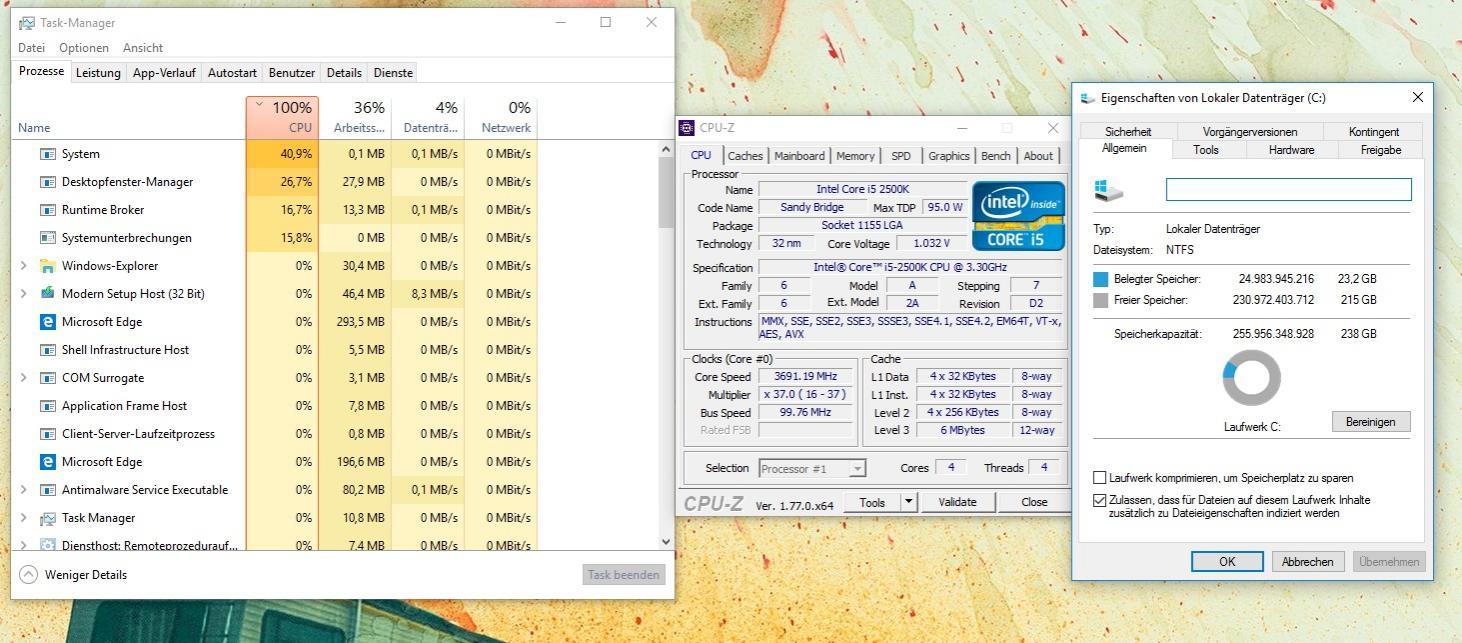
Task: Click the CPU-Z title bar icon
Action: pyautogui.click(x=686, y=128)
